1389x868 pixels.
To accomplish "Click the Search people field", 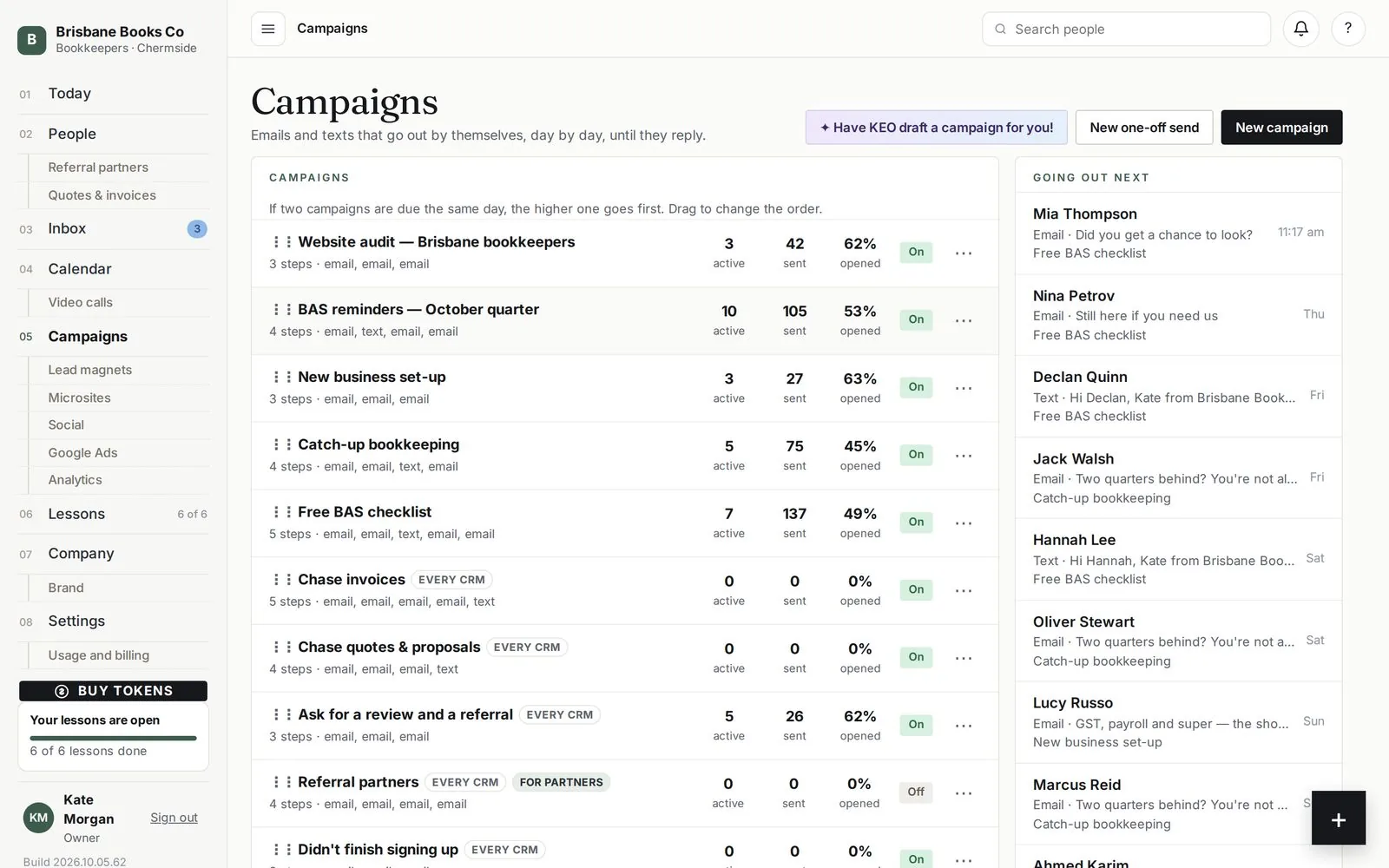I will pyautogui.click(x=1126, y=29).
